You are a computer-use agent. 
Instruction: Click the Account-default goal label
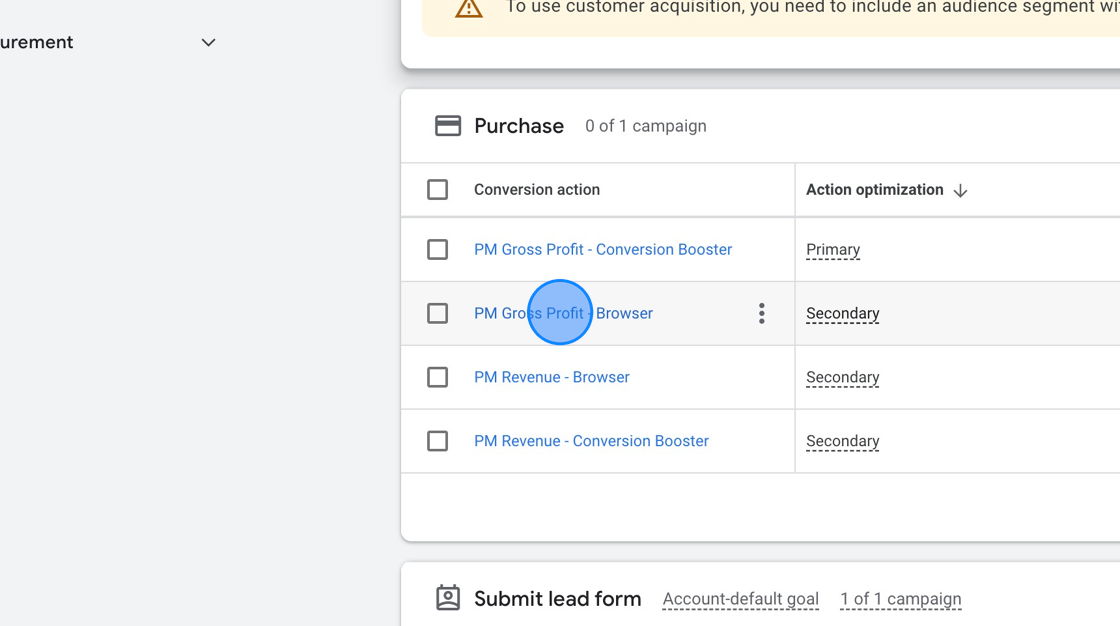[741, 599]
